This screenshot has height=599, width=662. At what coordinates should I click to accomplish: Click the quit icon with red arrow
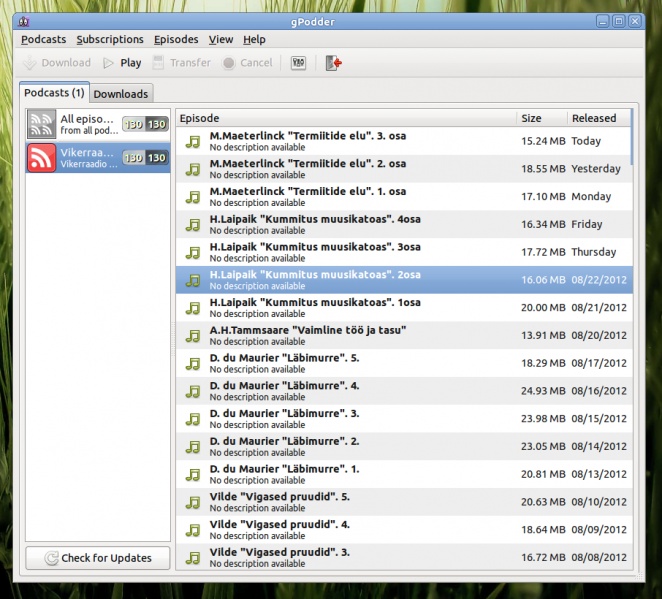334,63
